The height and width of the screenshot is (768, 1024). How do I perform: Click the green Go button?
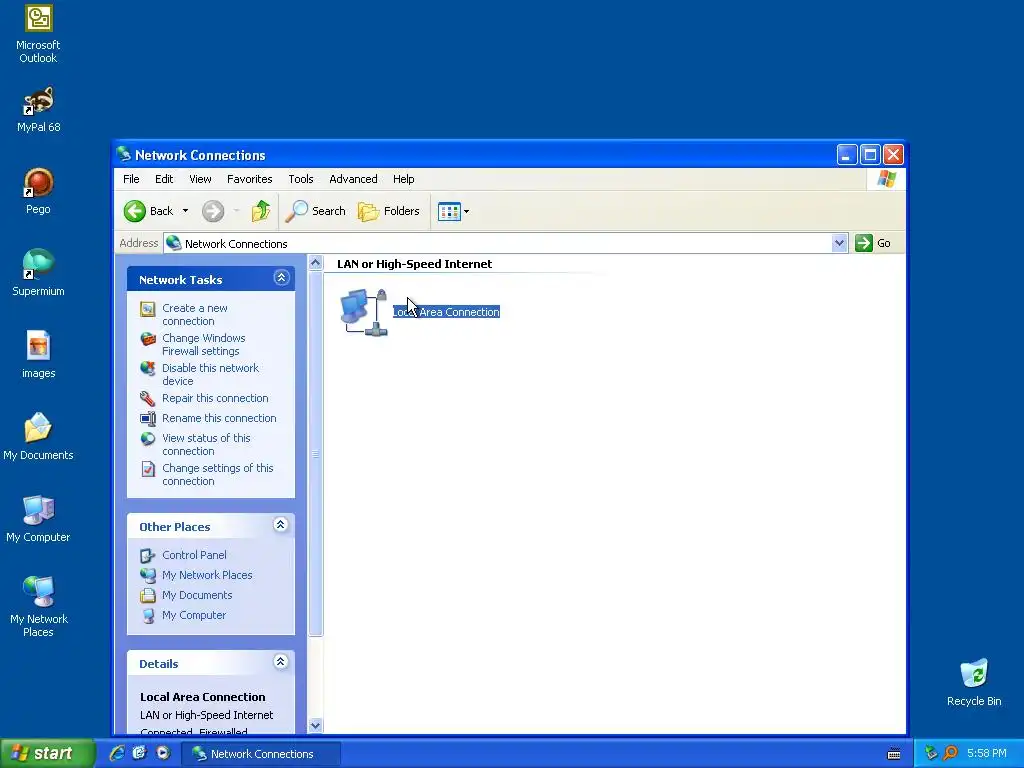tap(874, 243)
